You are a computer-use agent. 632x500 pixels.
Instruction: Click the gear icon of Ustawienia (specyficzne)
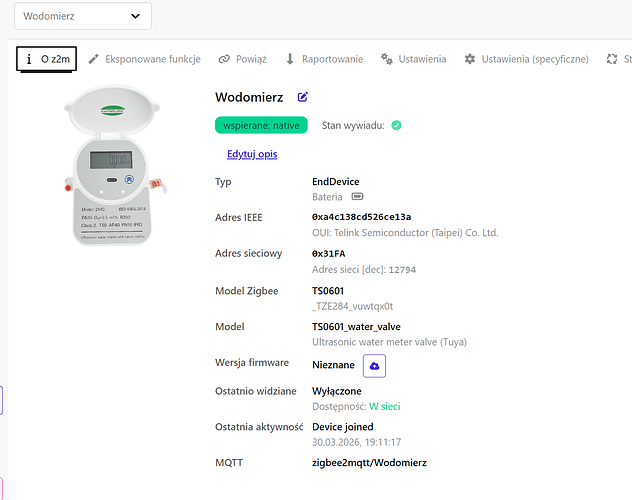pyautogui.click(x=470, y=59)
